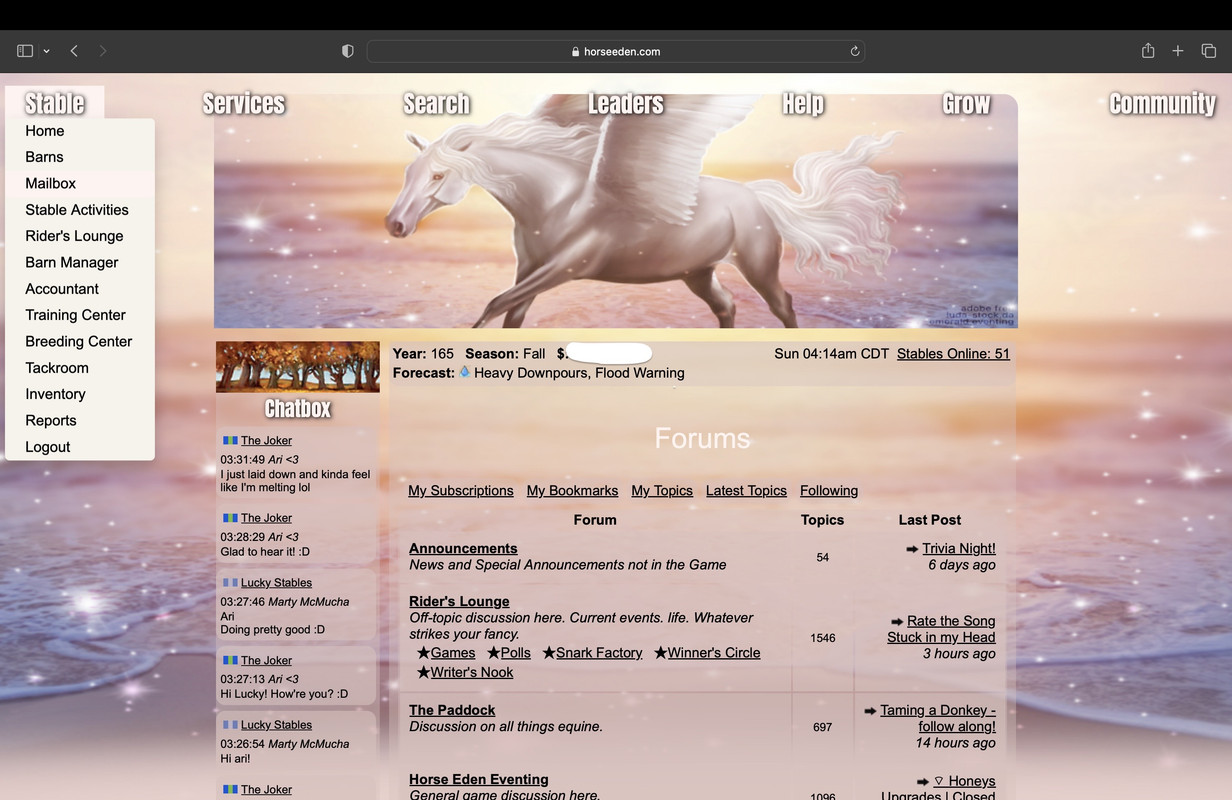This screenshot has width=1232, height=800.
Task: Go back with the browser back arrow
Action: click(x=74, y=51)
